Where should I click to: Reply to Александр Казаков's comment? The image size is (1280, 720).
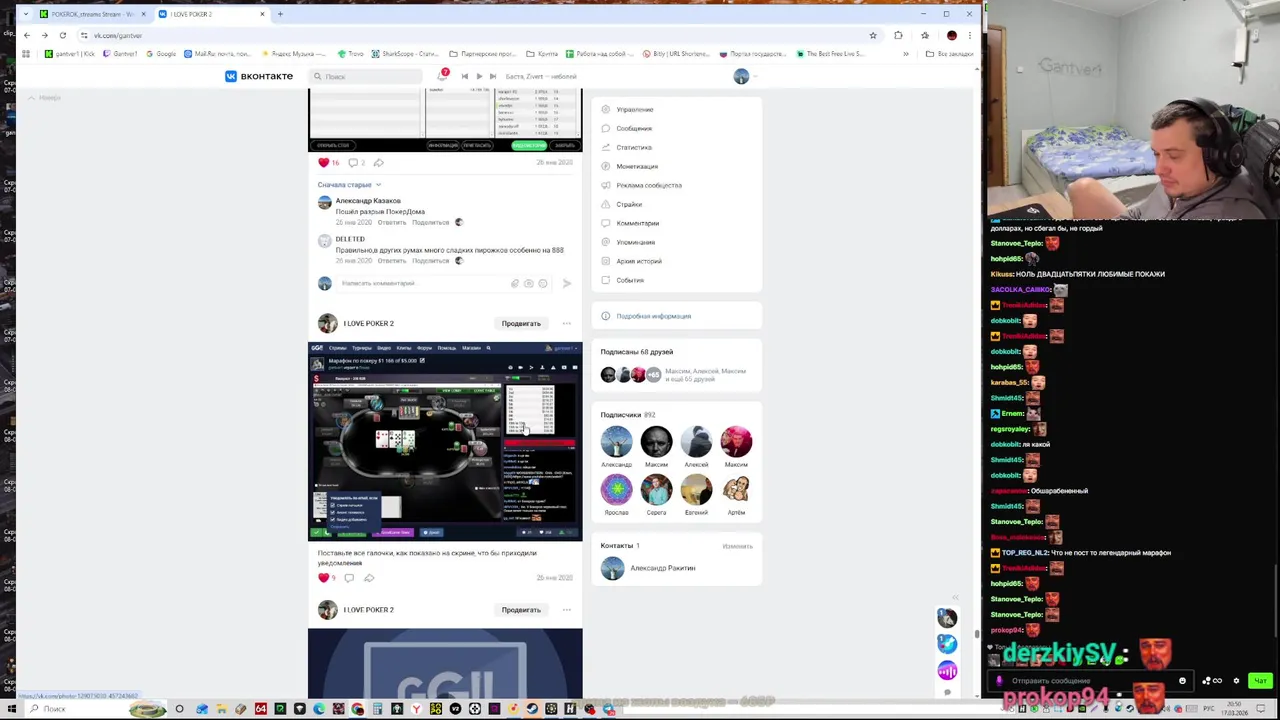pyautogui.click(x=392, y=222)
